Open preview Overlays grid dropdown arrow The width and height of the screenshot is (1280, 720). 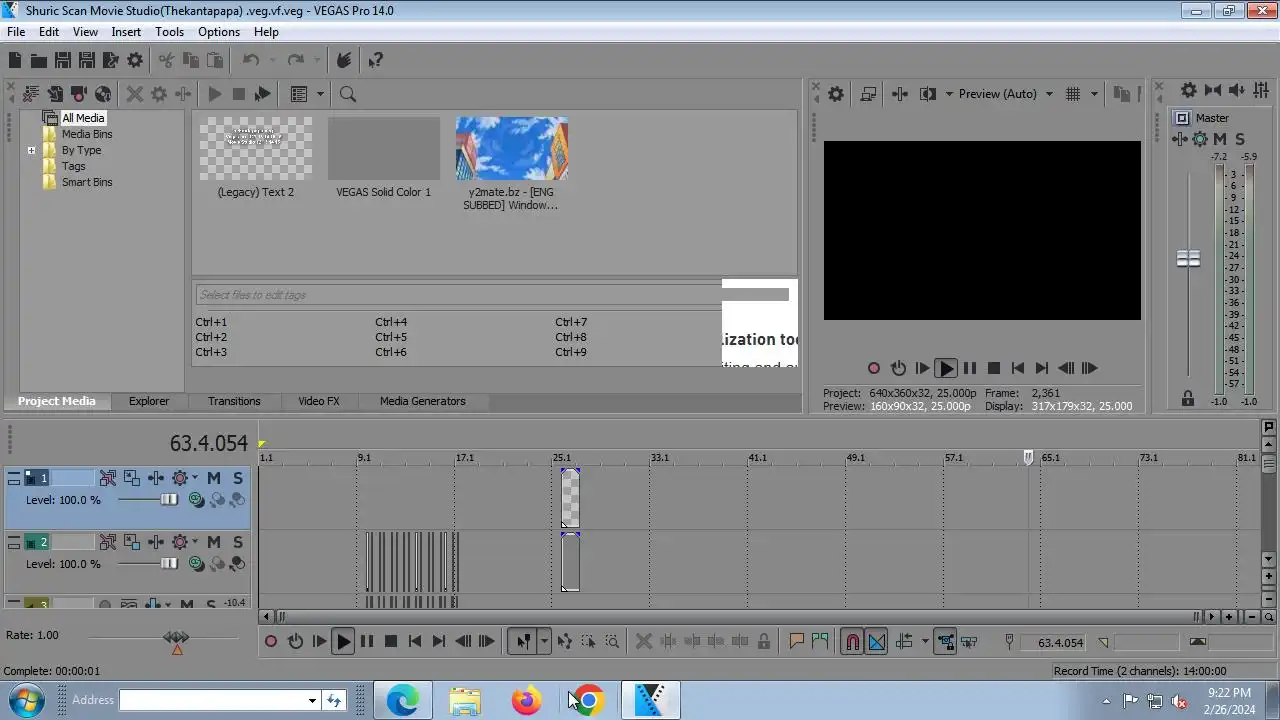[x=1094, y=94]
